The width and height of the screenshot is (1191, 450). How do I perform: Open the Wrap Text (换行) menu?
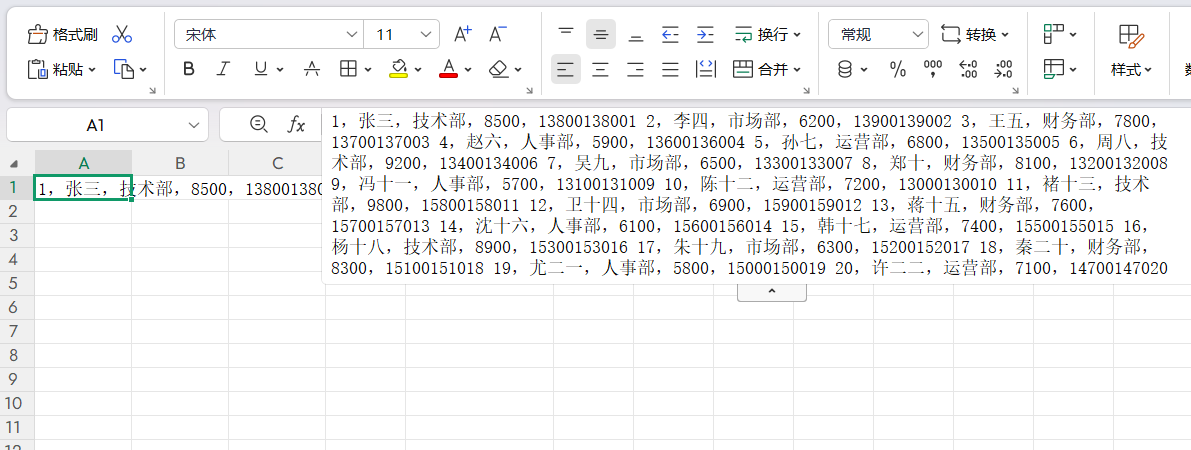[768, 35]
